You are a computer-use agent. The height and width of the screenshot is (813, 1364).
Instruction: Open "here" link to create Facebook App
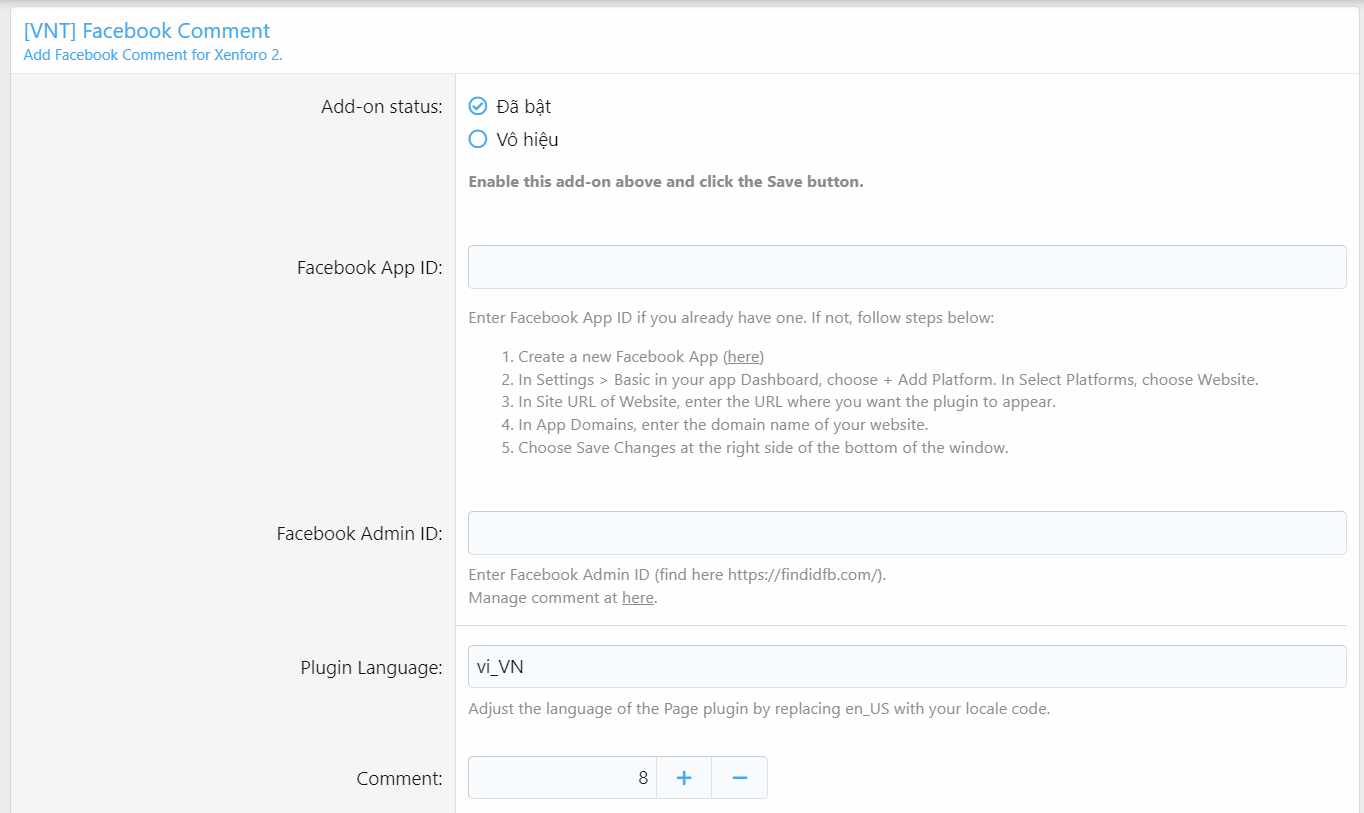pos(743,357)
